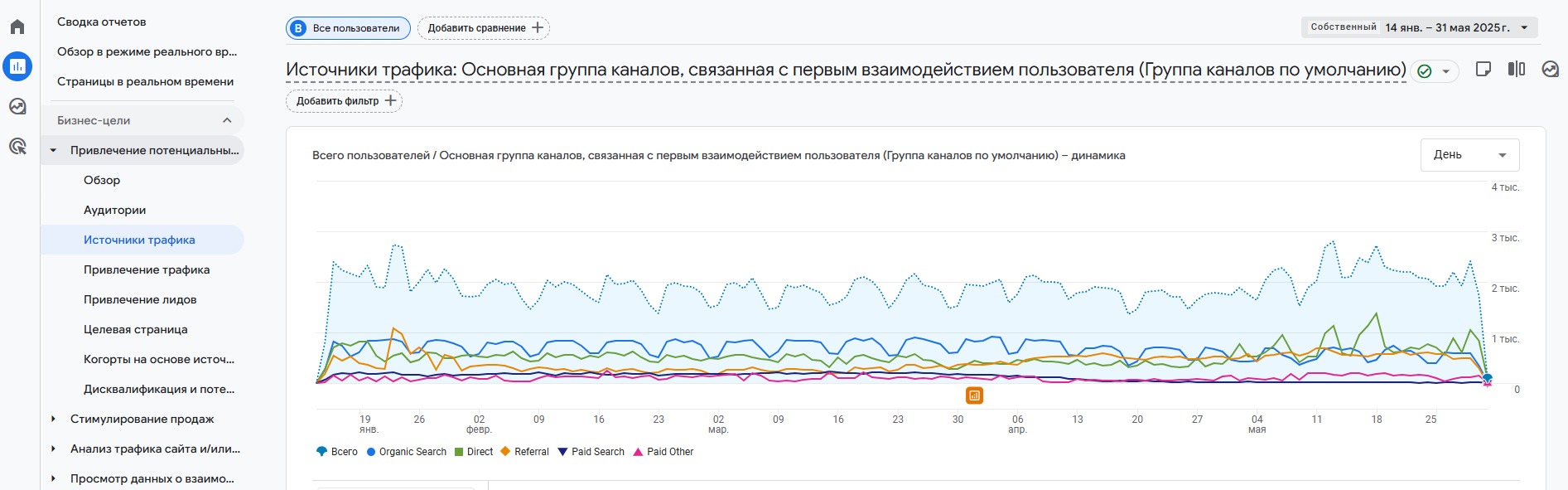Open the День granularity dropdown
This screenshot has width=1568, height=490.
coord(1469,155)
